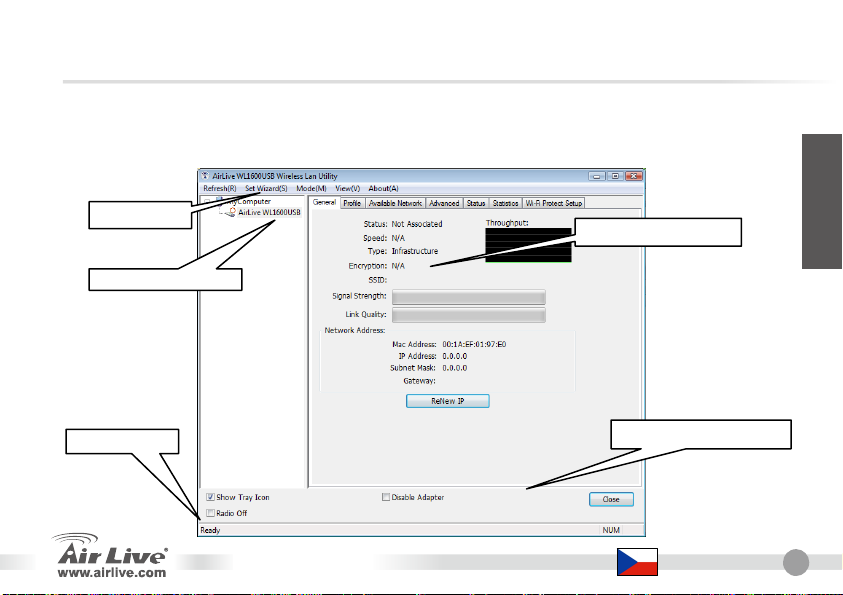This screenshot has width=843, height=595.
Task: Select AirLive WL1600USB adapter in tree
Action: (269, 212)
